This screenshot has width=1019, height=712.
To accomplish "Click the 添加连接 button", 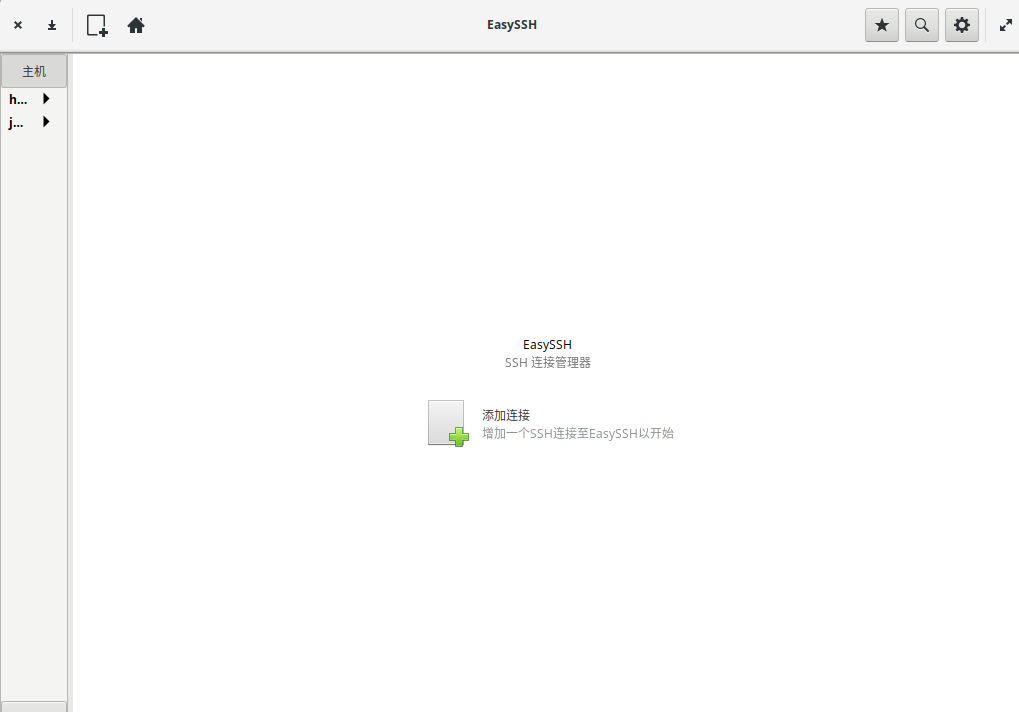I will [x=505, y=414].
